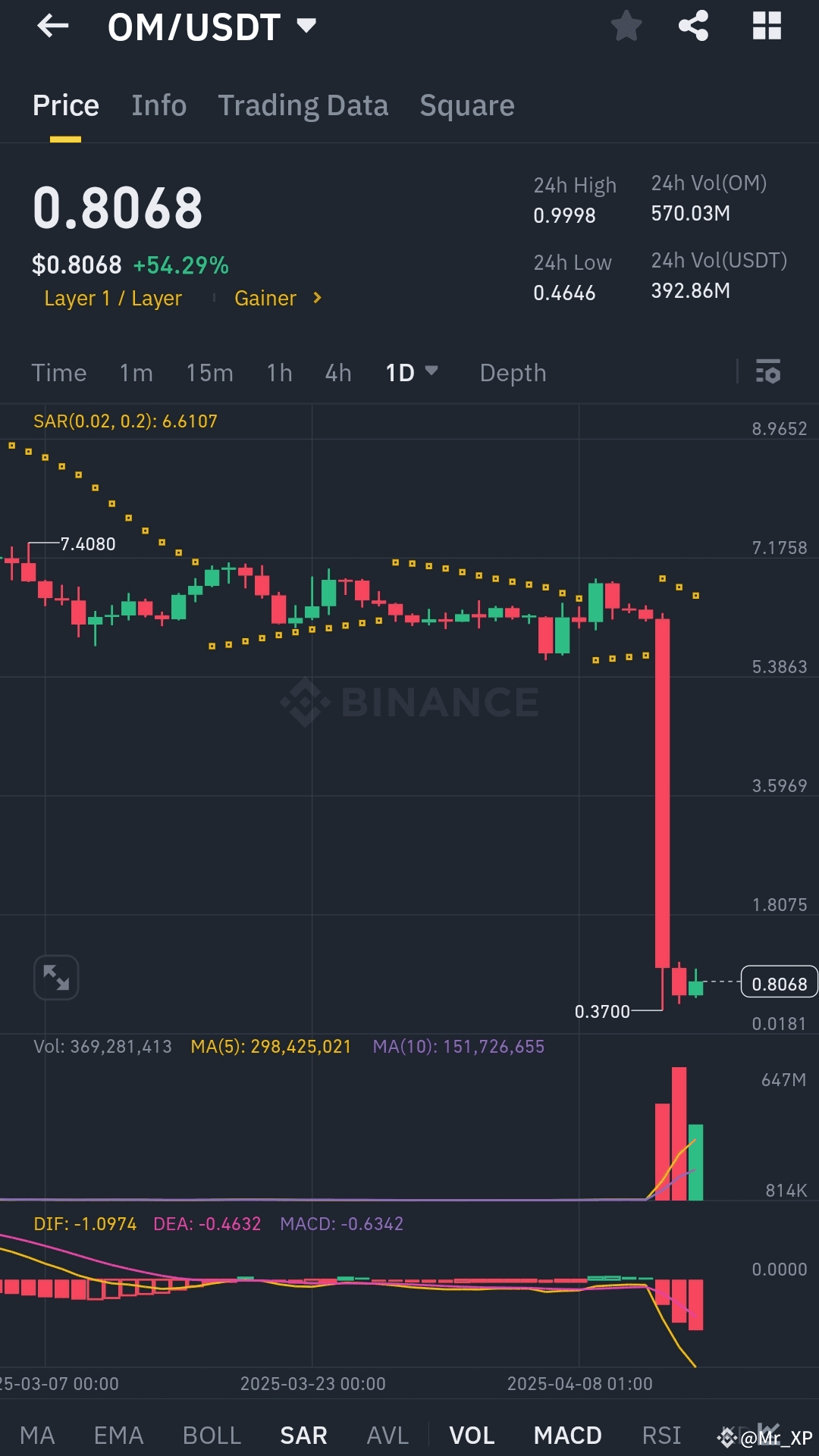Expand the chart with the fullscreen icon

56,977
